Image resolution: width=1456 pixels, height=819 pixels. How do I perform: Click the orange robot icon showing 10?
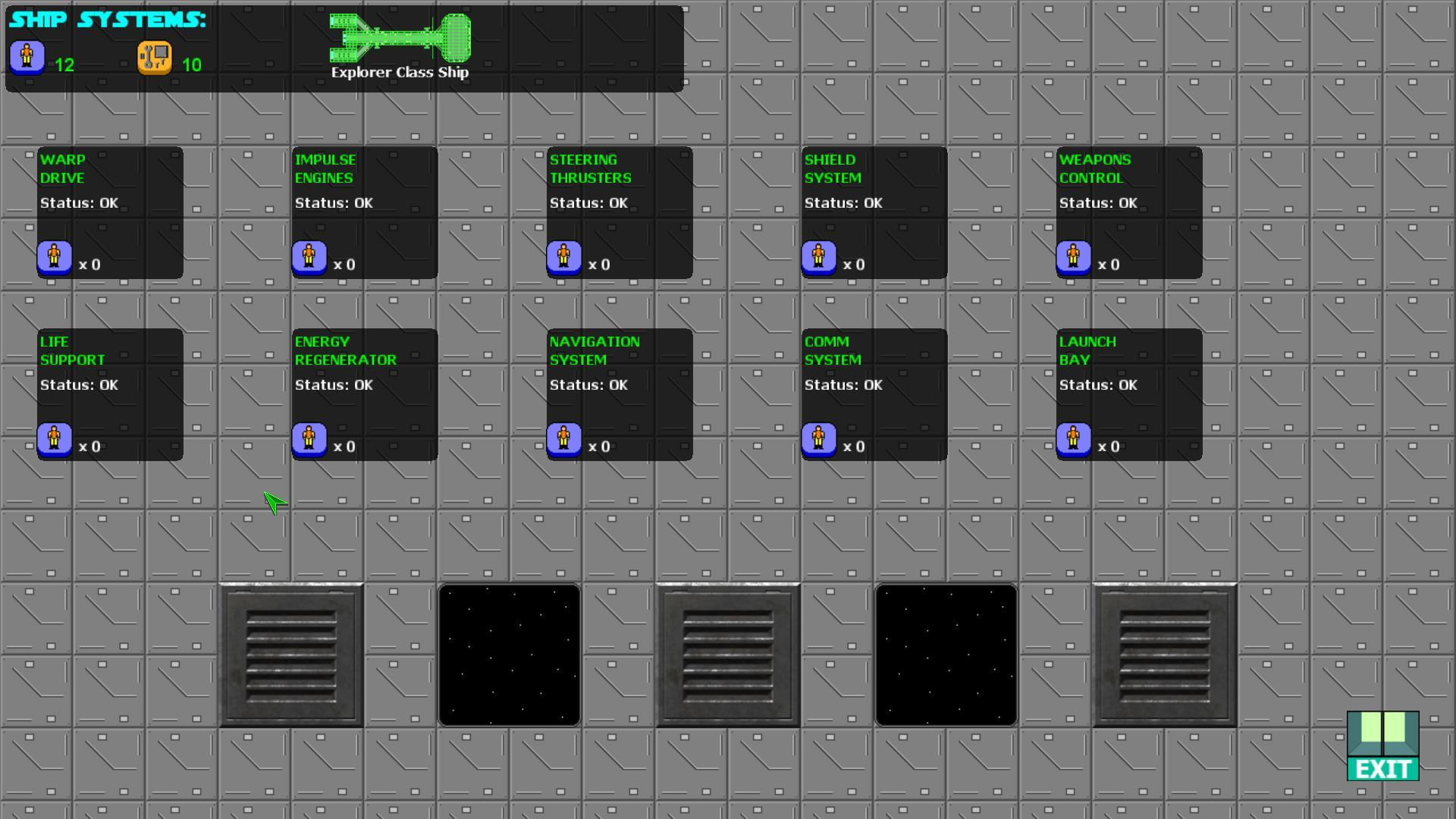click(x=155, y=58)
